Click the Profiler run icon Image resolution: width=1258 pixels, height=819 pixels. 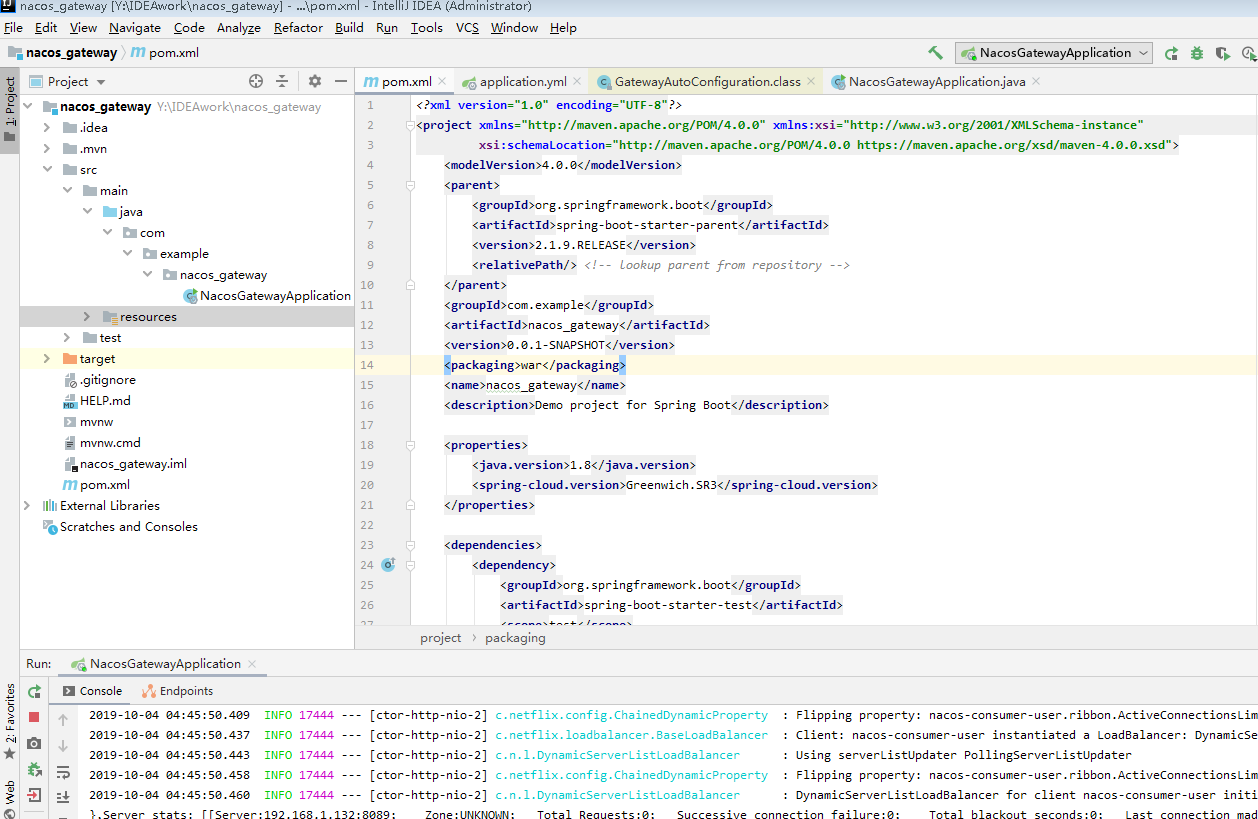[1247, 53]
